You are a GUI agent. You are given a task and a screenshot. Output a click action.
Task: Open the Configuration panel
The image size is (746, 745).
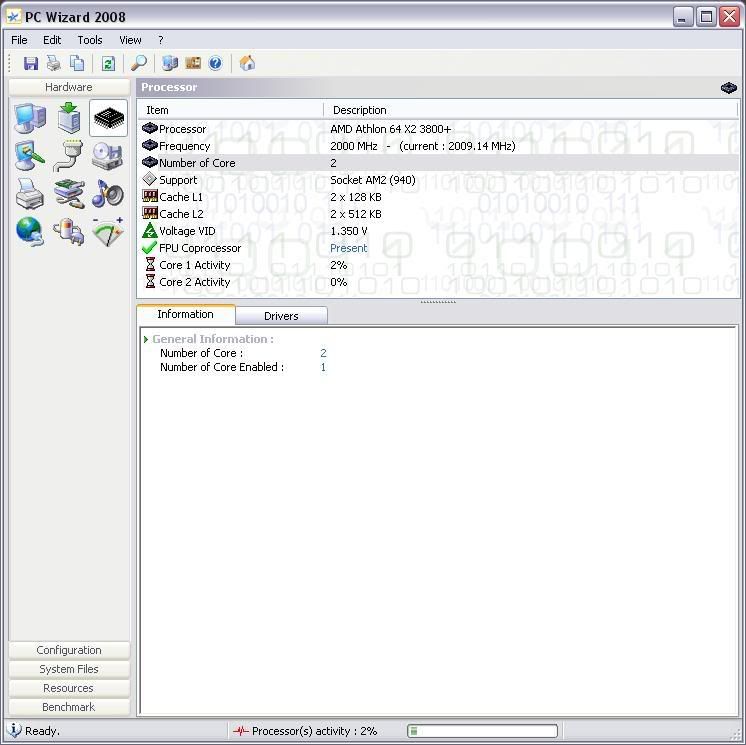click(69, 650)
